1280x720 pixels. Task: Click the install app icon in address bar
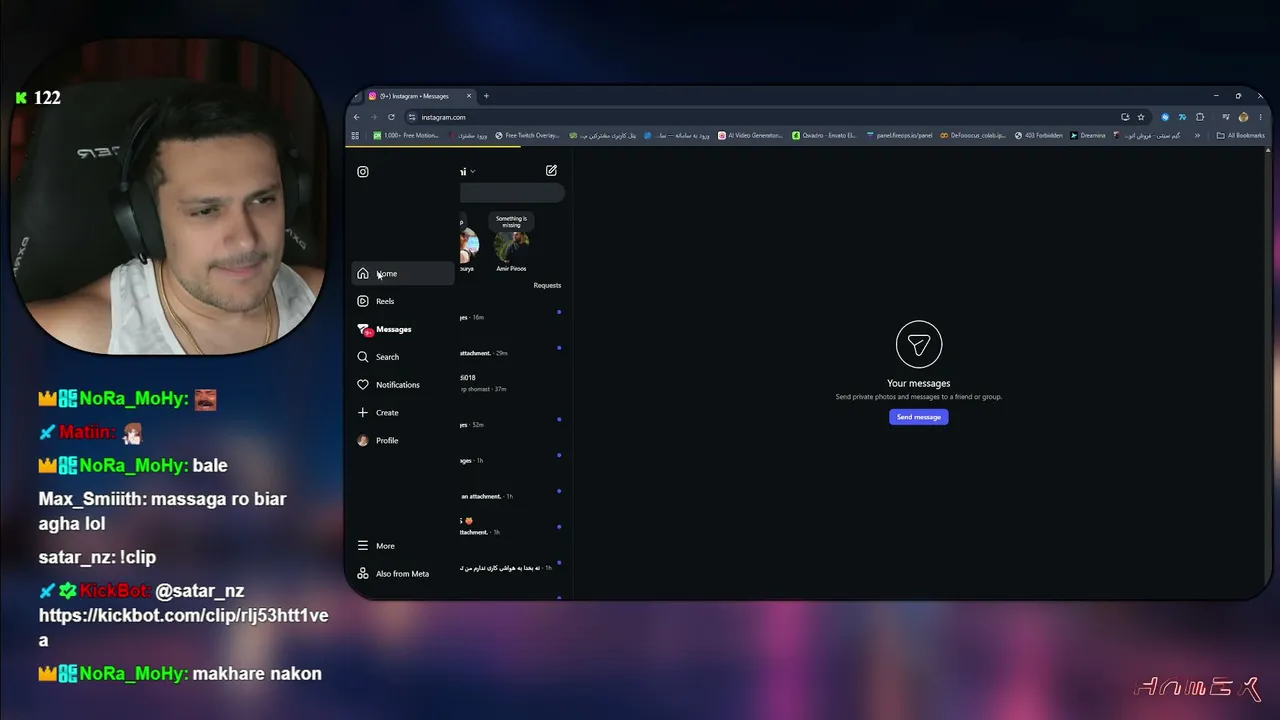[1125, 117]
